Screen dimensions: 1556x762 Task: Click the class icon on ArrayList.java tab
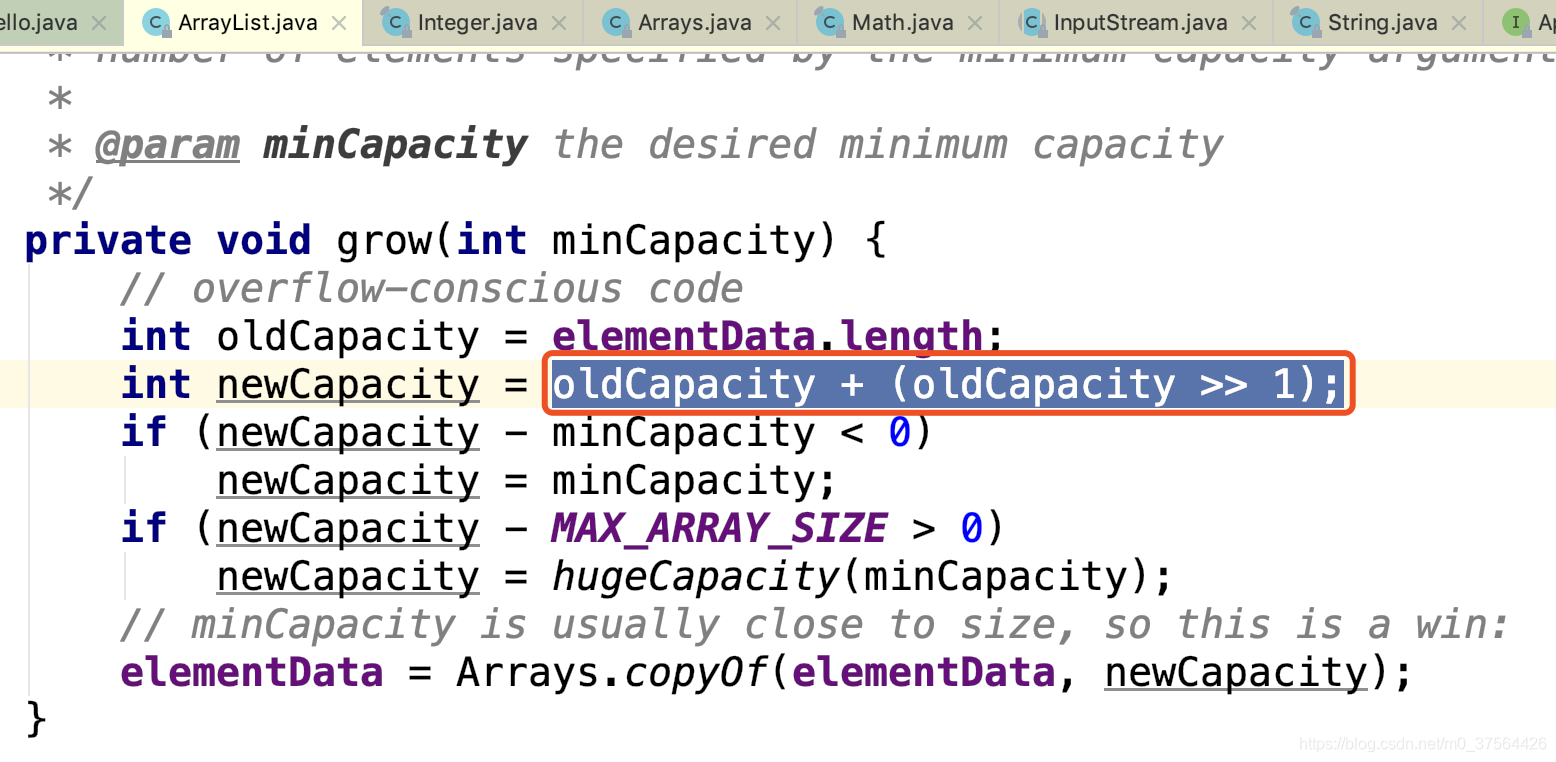[157, 22]
